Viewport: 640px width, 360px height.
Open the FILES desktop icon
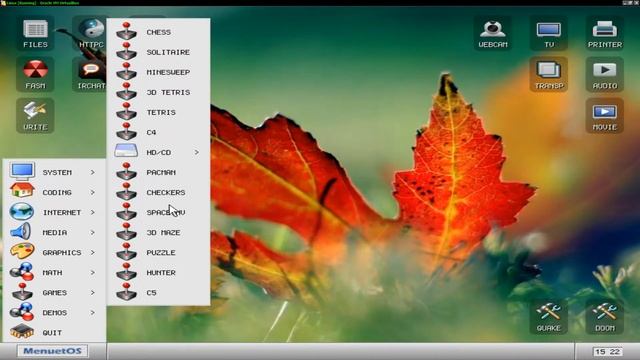click(x=36, y=33)
